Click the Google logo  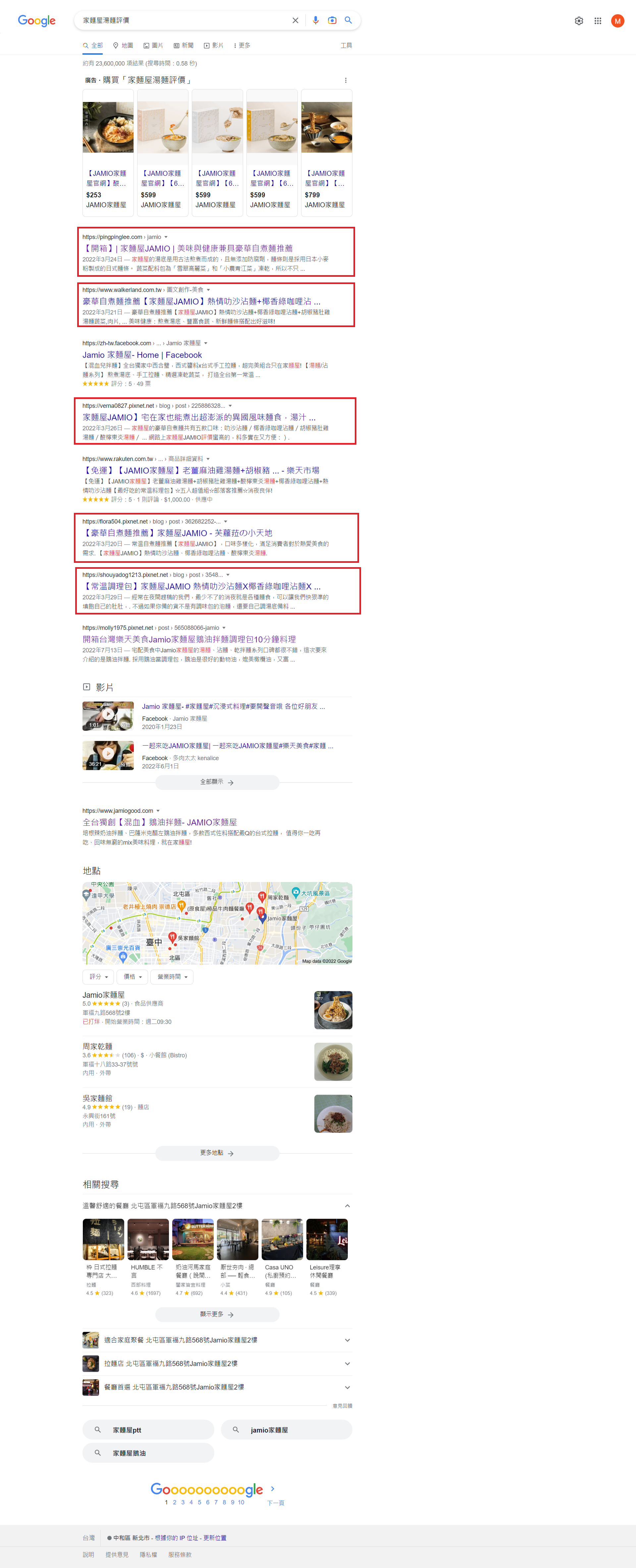[x=36, y=21]
